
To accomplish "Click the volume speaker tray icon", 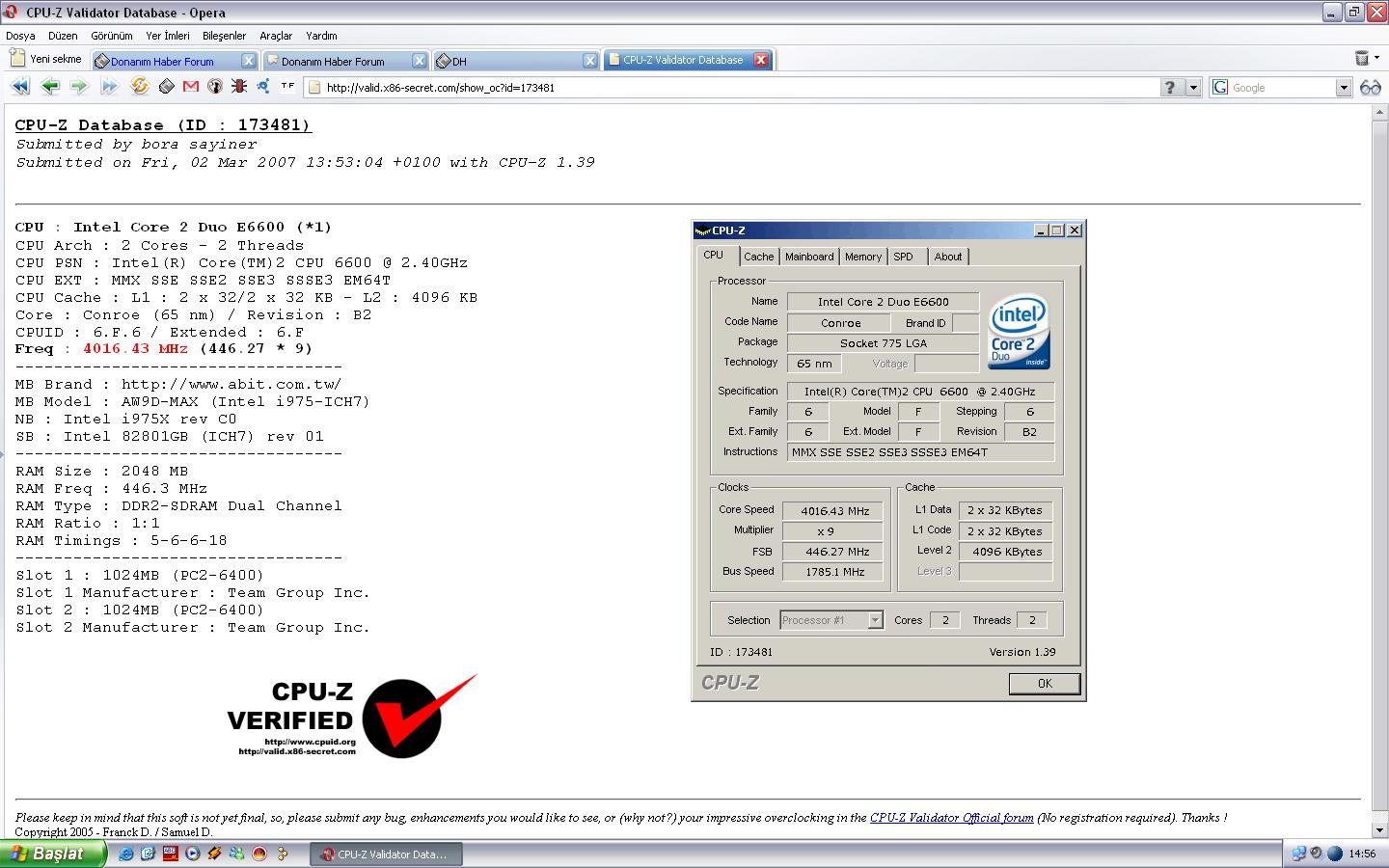I will click(1317, 854).
